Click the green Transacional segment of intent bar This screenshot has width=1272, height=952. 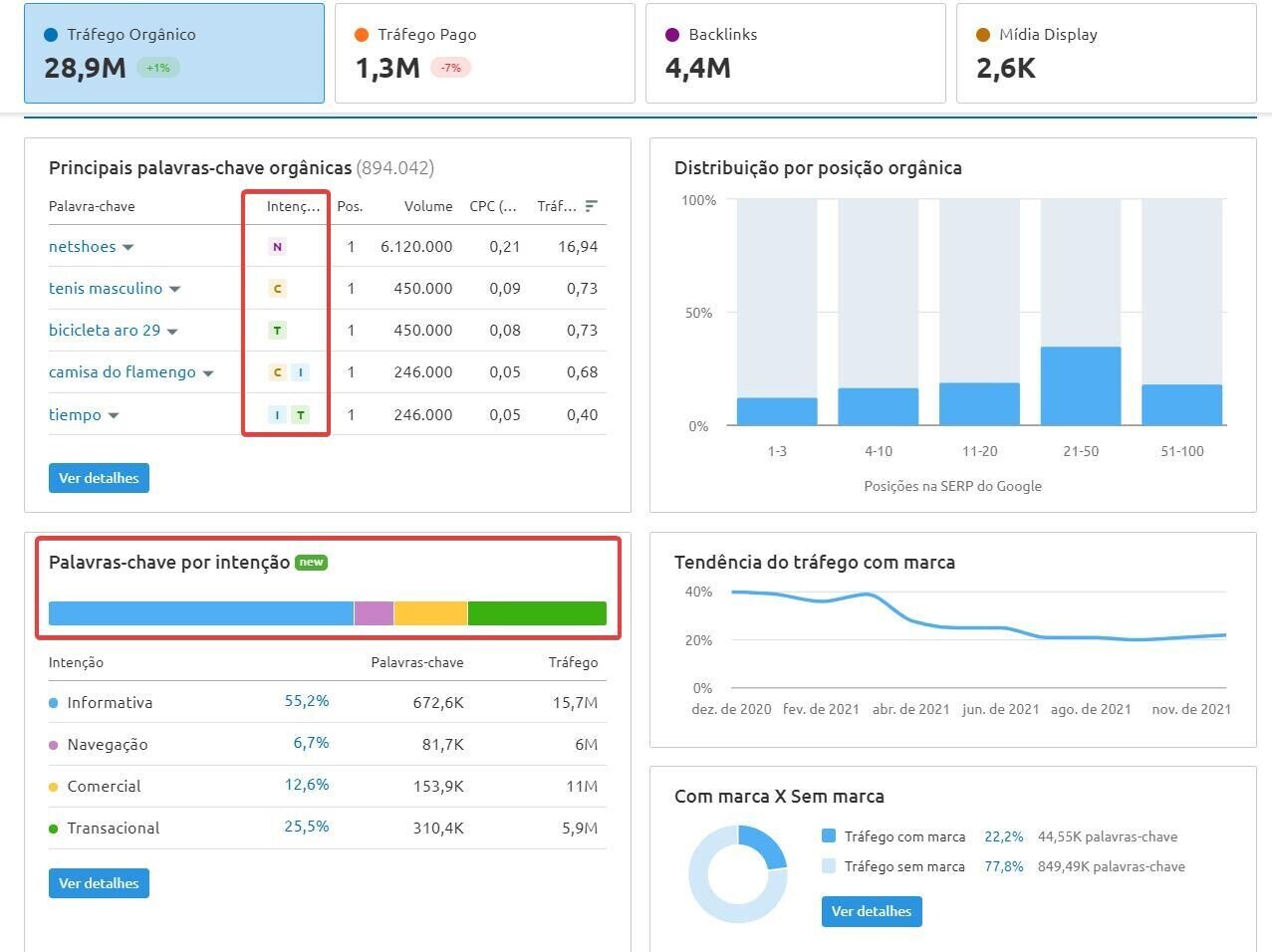click(537, 613)
